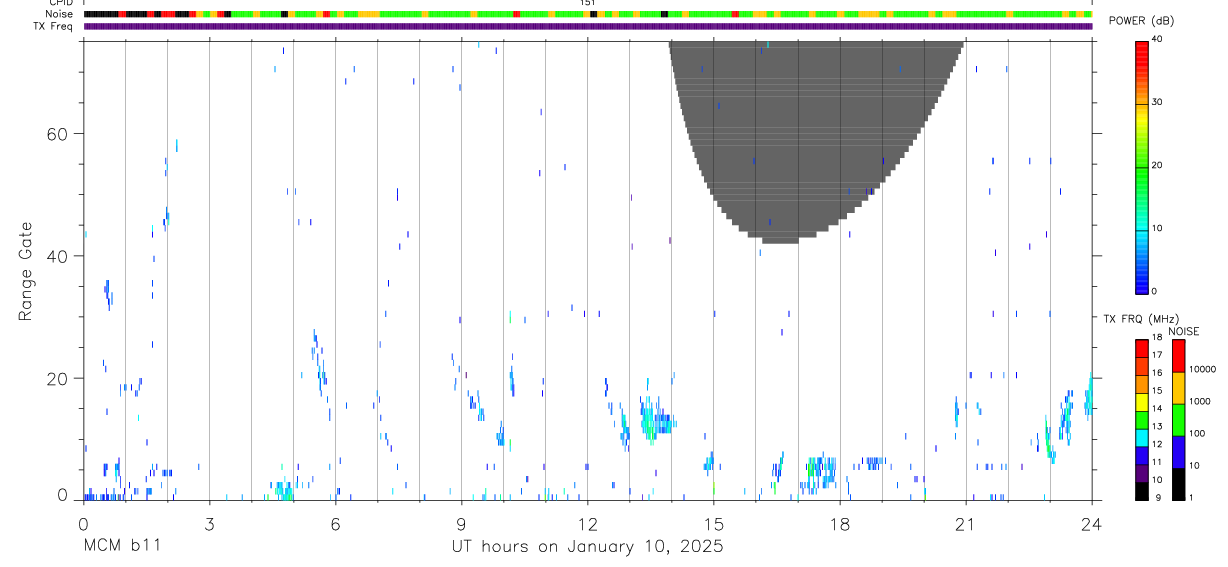Pick the green segment of NOISE colorbar

pos(1178,420)
